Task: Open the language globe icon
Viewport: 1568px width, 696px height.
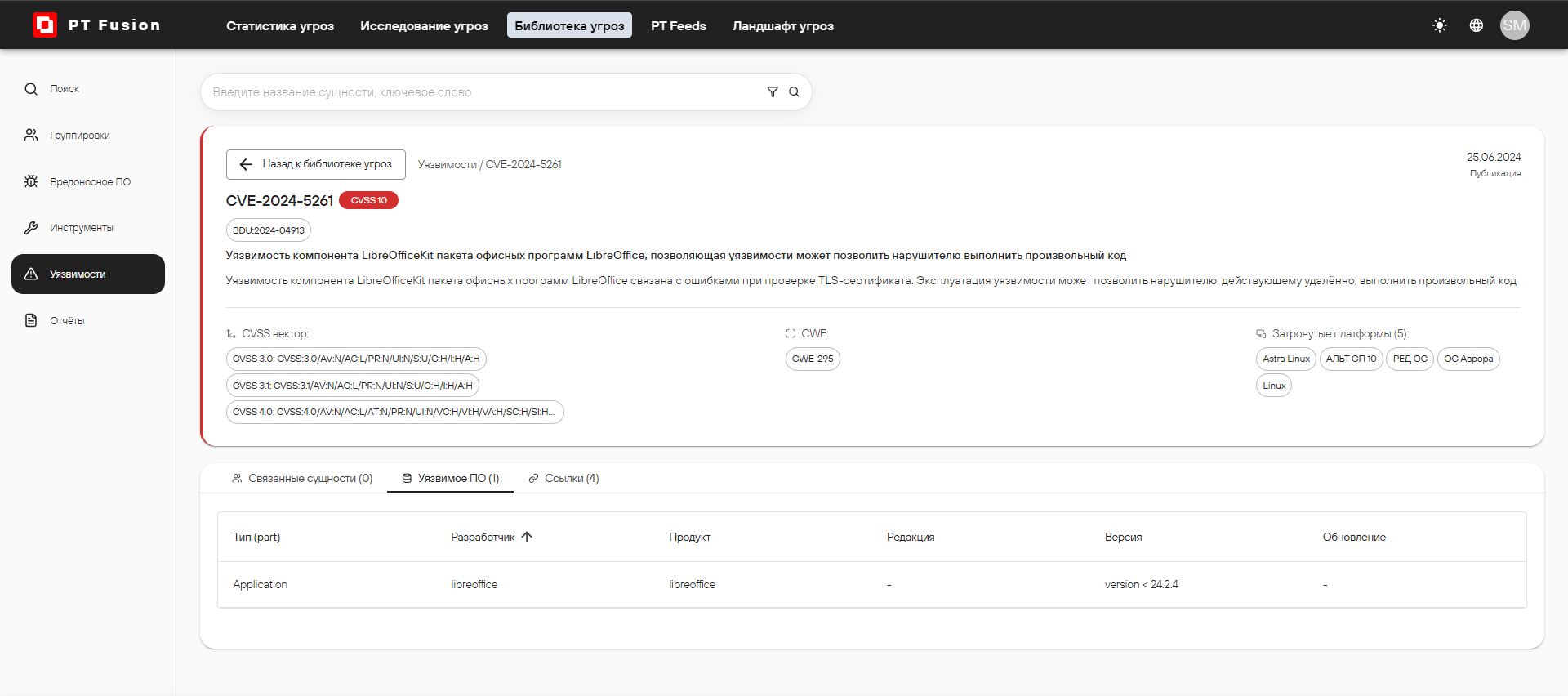Action: (1477, 25)
